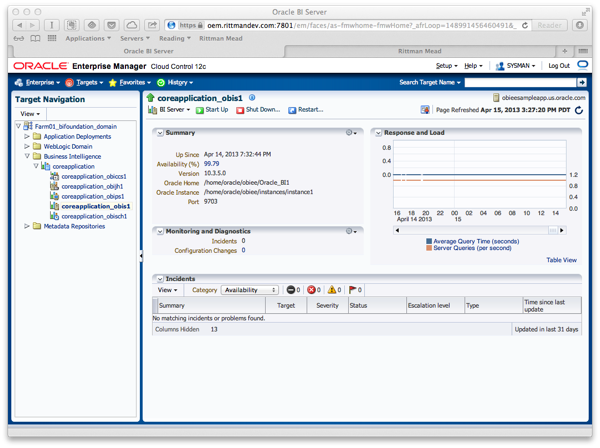Click the Log Out link

tap(559, 66)
